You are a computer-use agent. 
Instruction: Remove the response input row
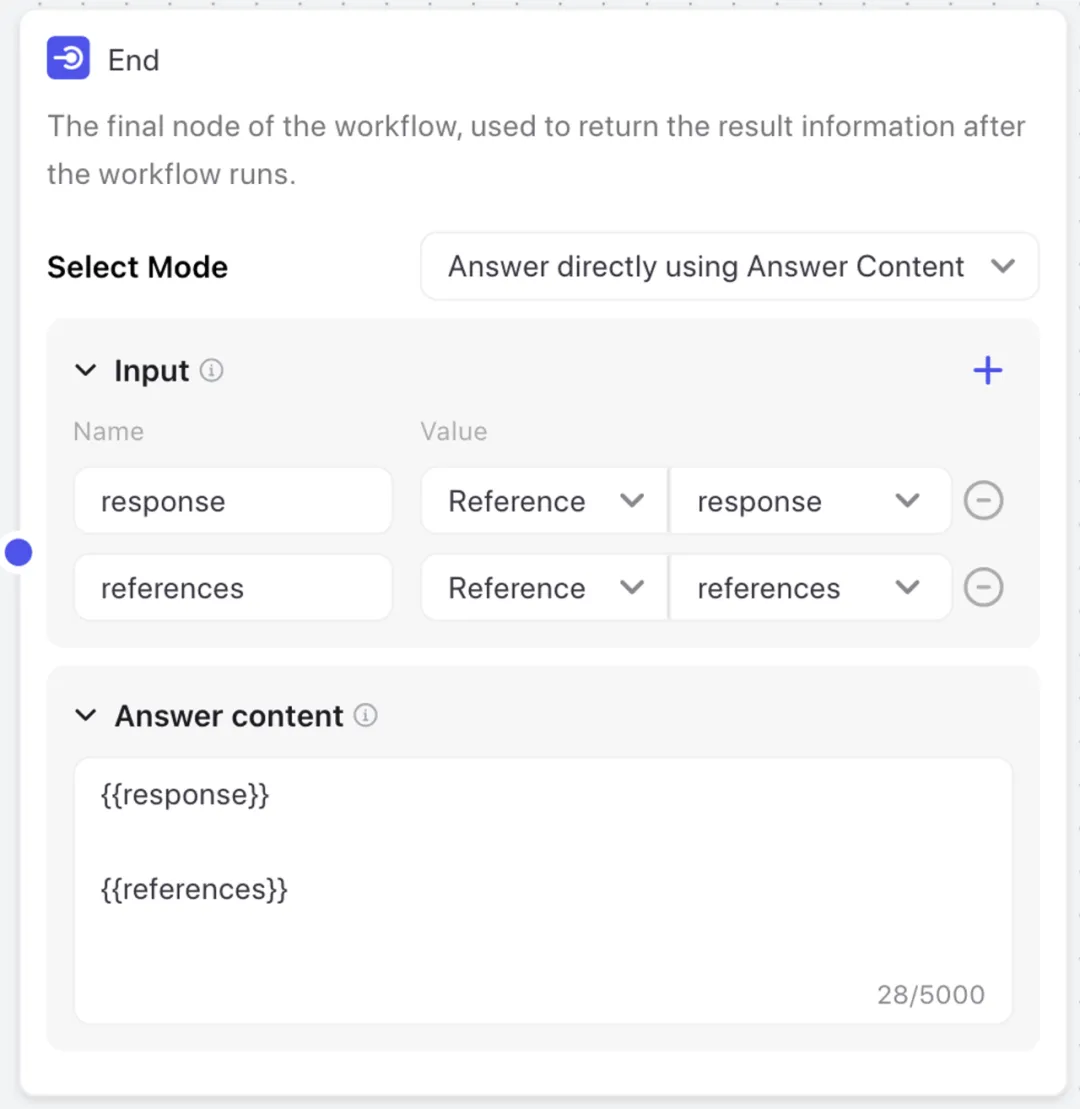pyautogui.click(x=983, y=501)
